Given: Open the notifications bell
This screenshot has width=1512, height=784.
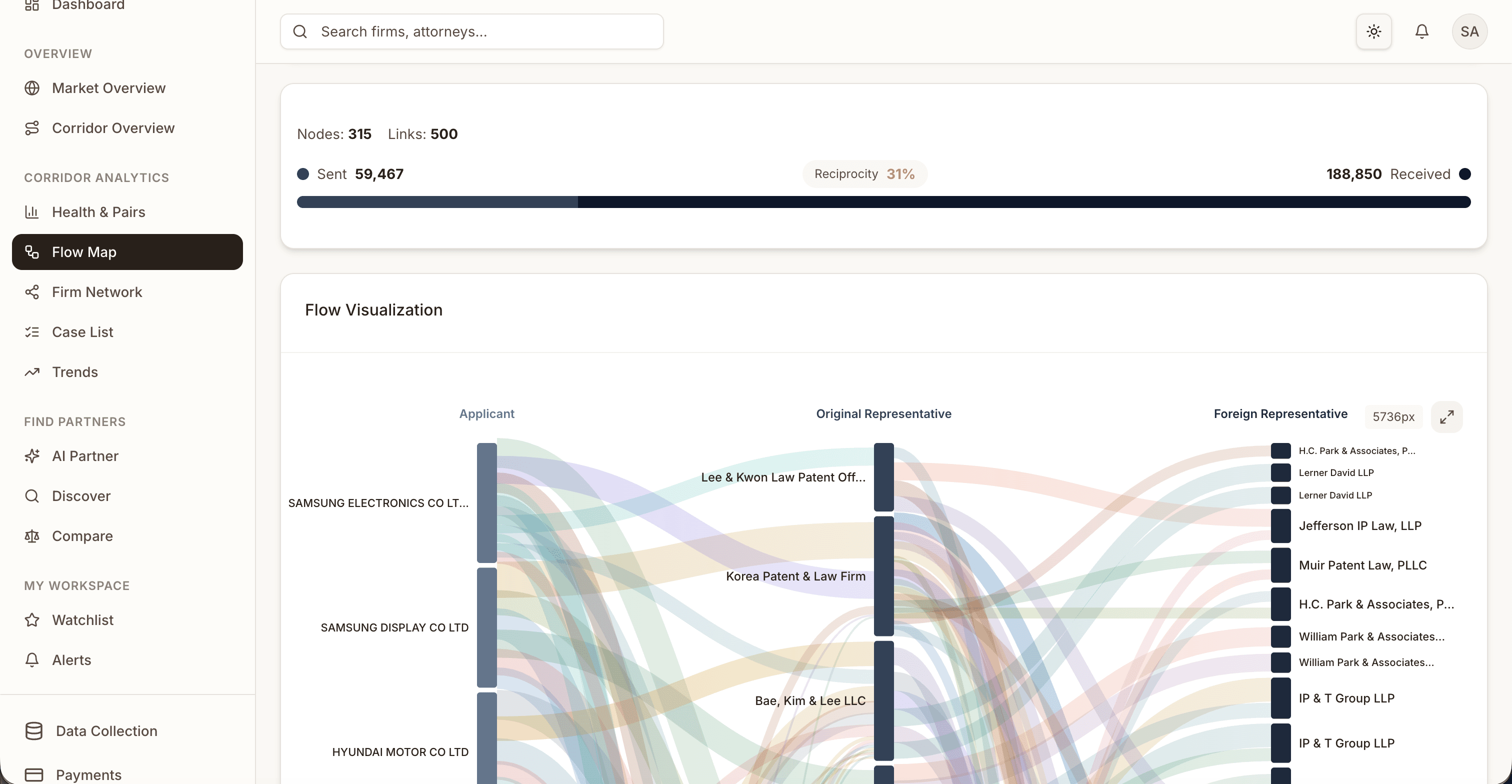Looking at the screenshot, I should coord(1421,31).
